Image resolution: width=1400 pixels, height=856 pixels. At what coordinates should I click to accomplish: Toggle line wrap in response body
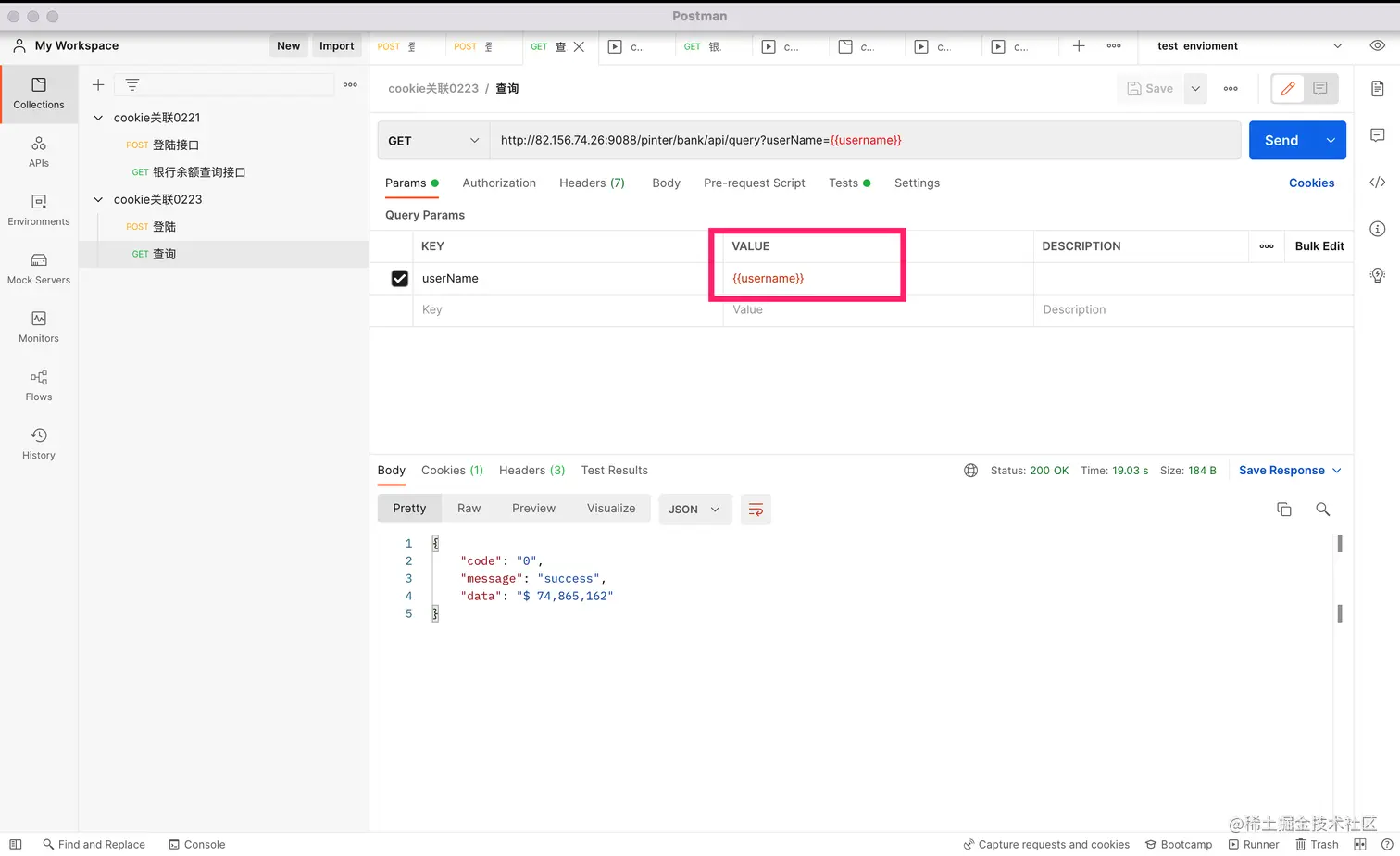point(756,510)
